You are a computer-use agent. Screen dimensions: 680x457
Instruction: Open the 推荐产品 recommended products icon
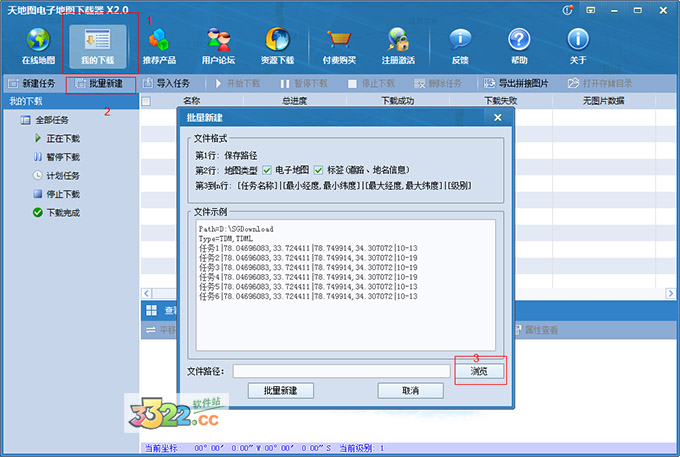159,46
